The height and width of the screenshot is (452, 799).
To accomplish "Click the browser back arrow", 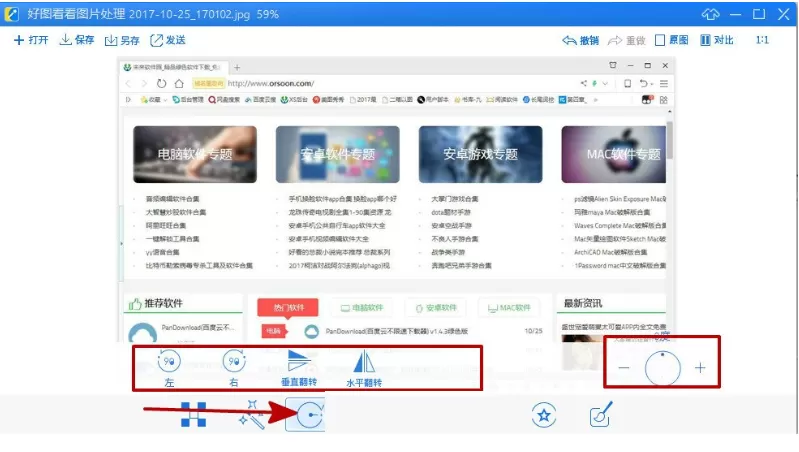I will [x=128, y=84].
